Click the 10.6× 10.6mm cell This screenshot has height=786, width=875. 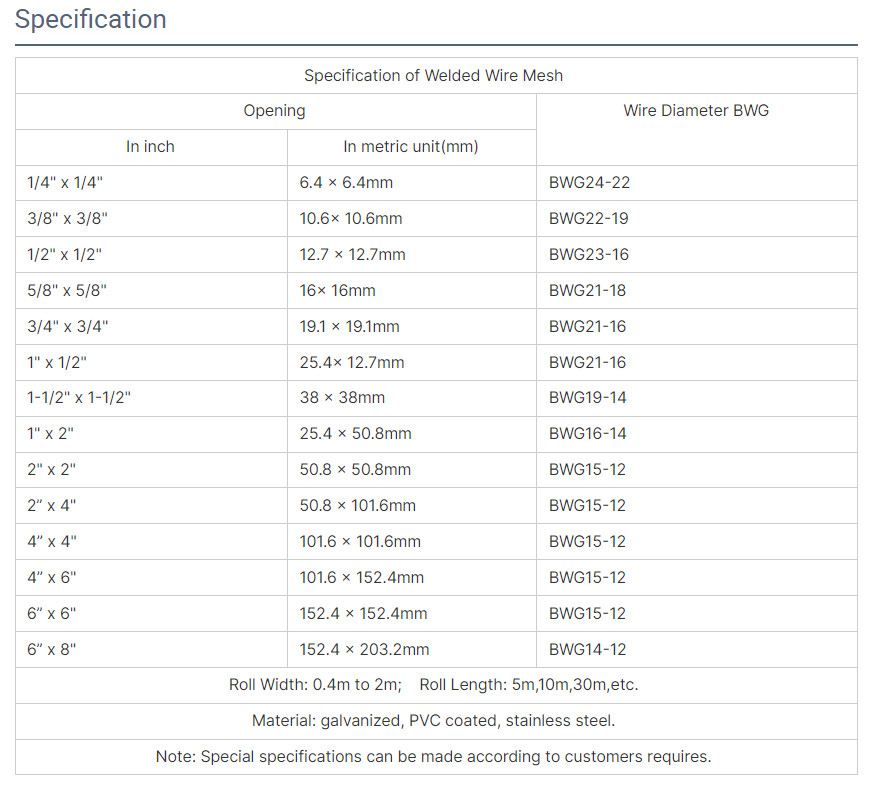pos(351,219)
